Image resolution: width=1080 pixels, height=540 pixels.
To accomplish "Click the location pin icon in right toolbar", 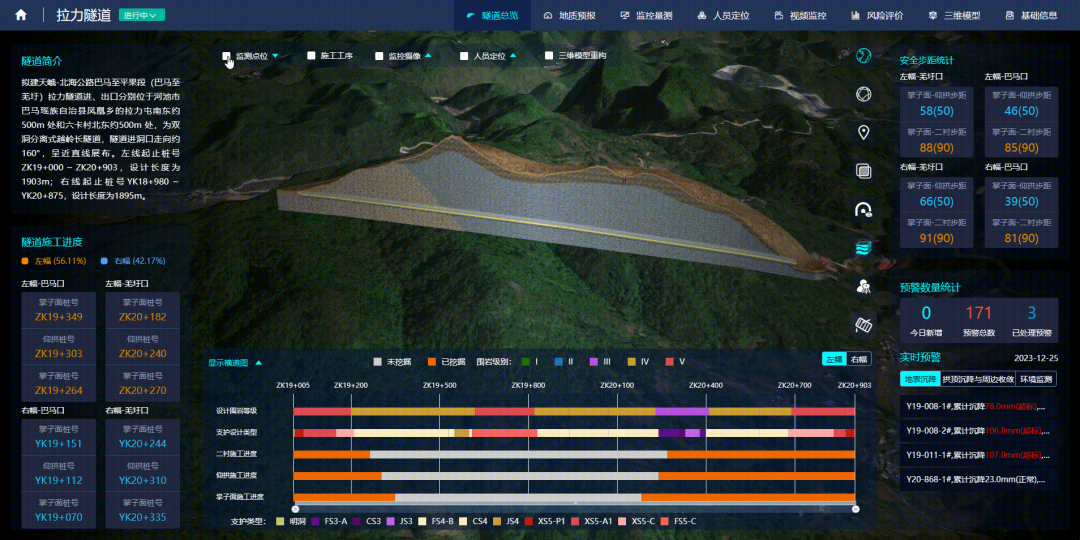I will (864, 133).
